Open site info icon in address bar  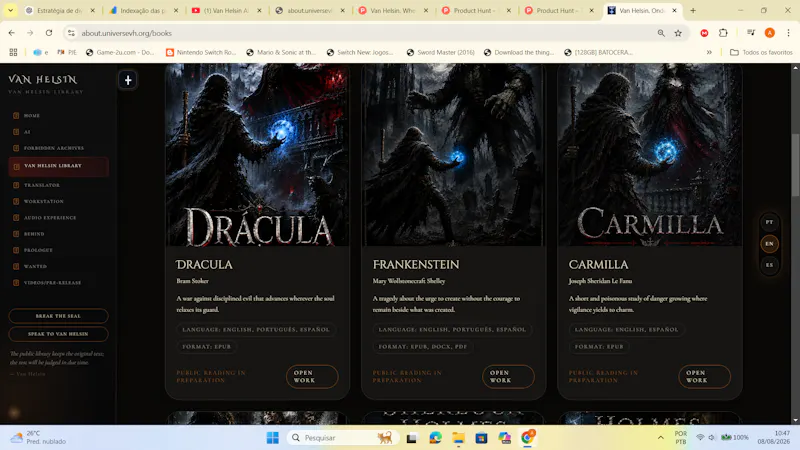(71, 33)
